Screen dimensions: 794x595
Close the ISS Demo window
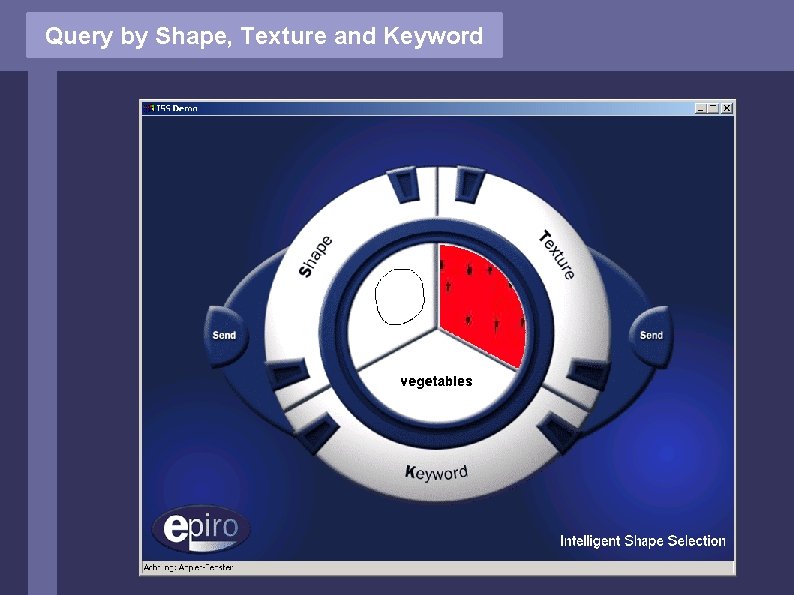(727, 108)
